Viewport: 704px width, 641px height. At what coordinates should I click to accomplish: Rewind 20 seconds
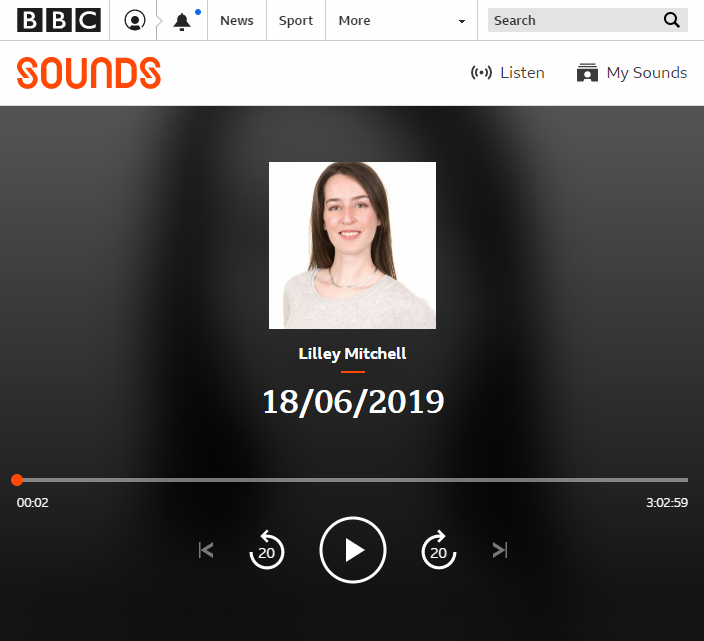[x=267, y=550]
